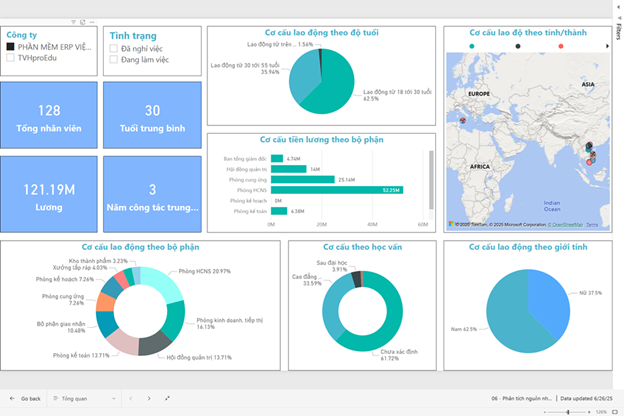Tick the Đang làm việc status checkbox
The height and width of the screenshot is (416, 639).
click(x=113, y=61)
